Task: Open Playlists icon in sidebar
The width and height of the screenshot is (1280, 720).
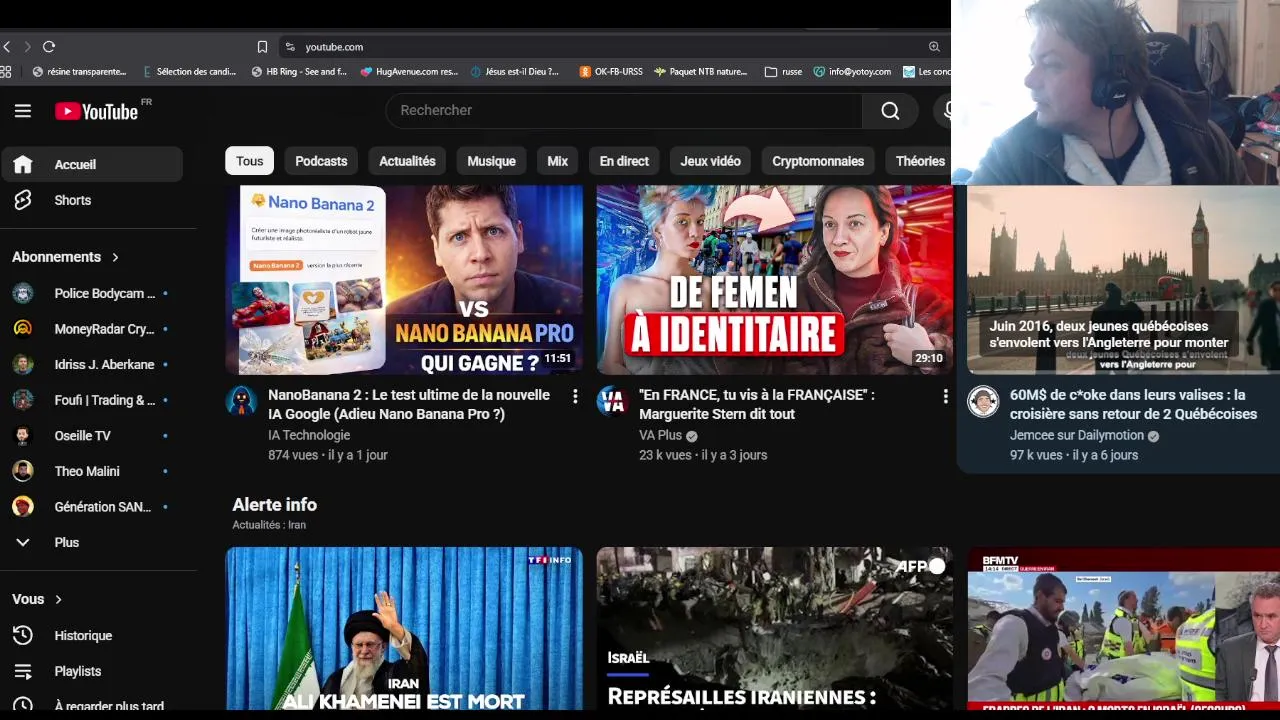Action: [23, 671]
